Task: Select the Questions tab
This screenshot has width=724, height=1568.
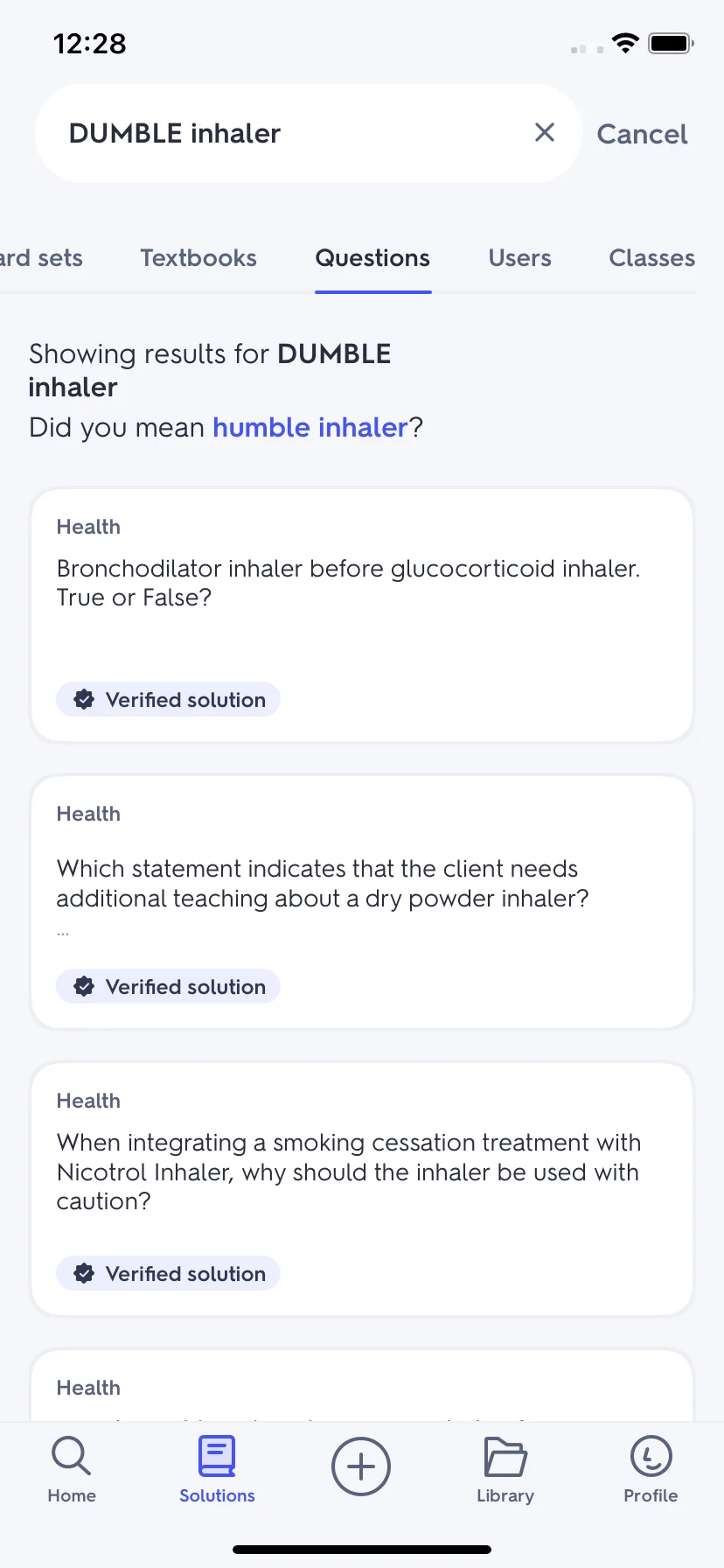Action: pos(372,258)
